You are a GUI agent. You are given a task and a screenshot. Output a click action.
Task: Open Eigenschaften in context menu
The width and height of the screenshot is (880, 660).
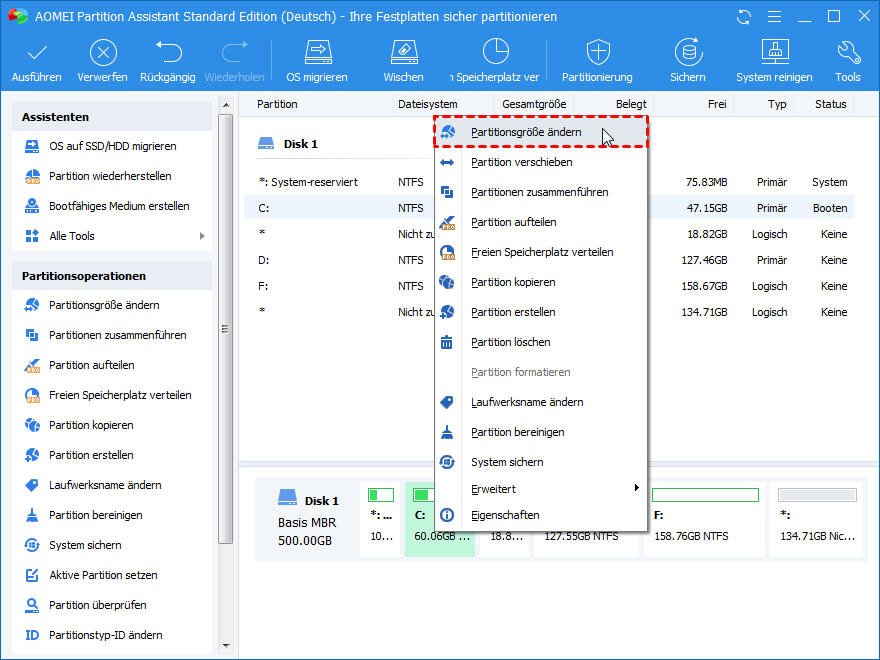(x=541, y=515)
